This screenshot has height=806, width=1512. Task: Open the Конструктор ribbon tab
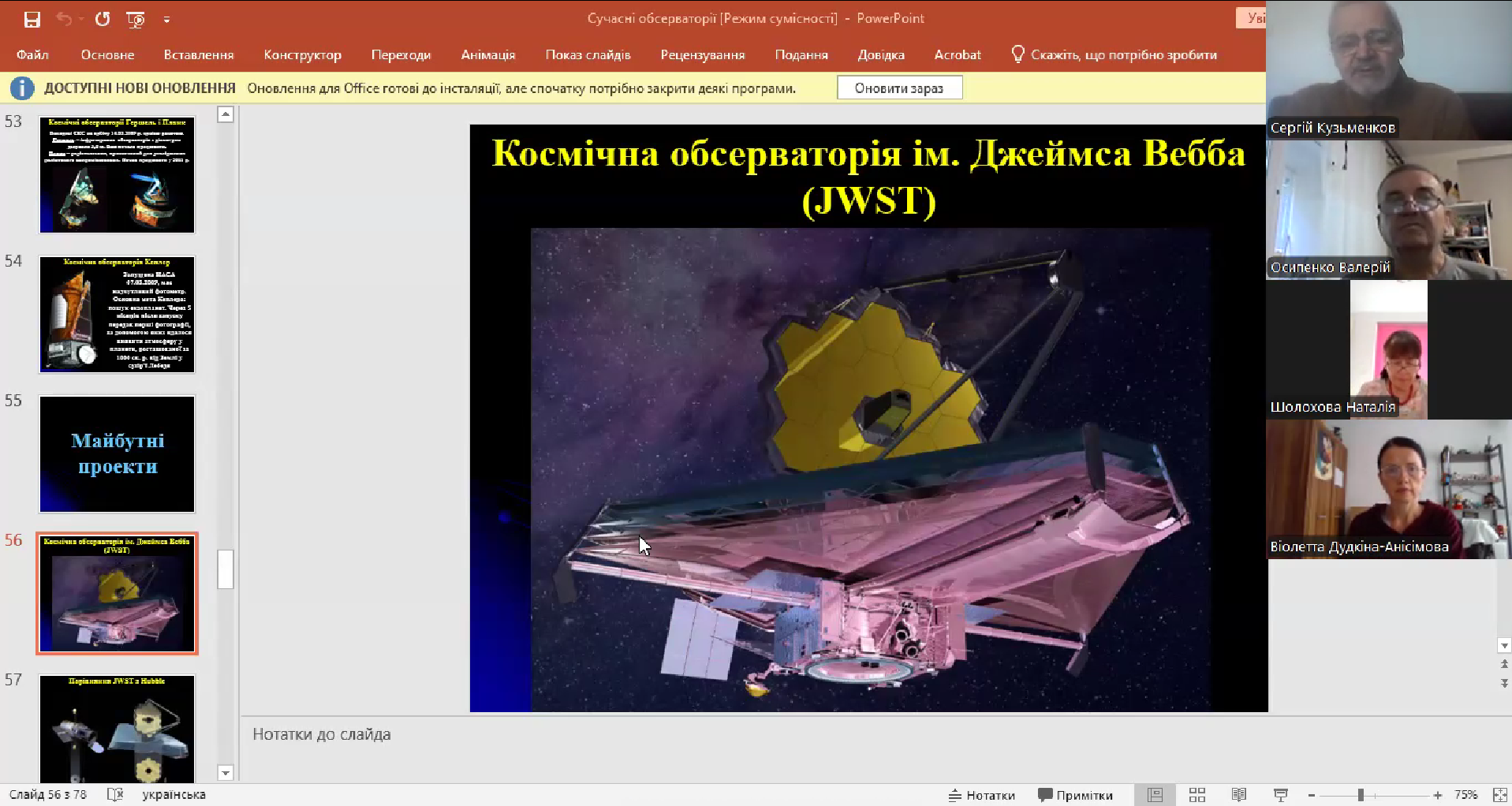click(302, 54)
